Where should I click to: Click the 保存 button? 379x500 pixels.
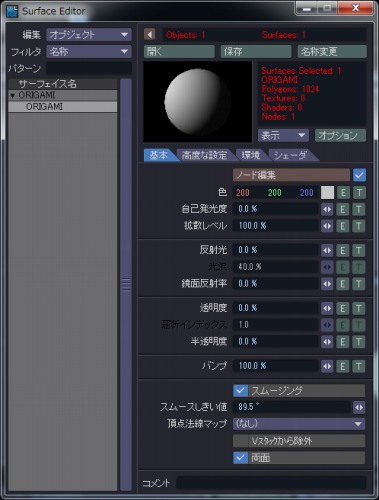[x=256, y=52]
